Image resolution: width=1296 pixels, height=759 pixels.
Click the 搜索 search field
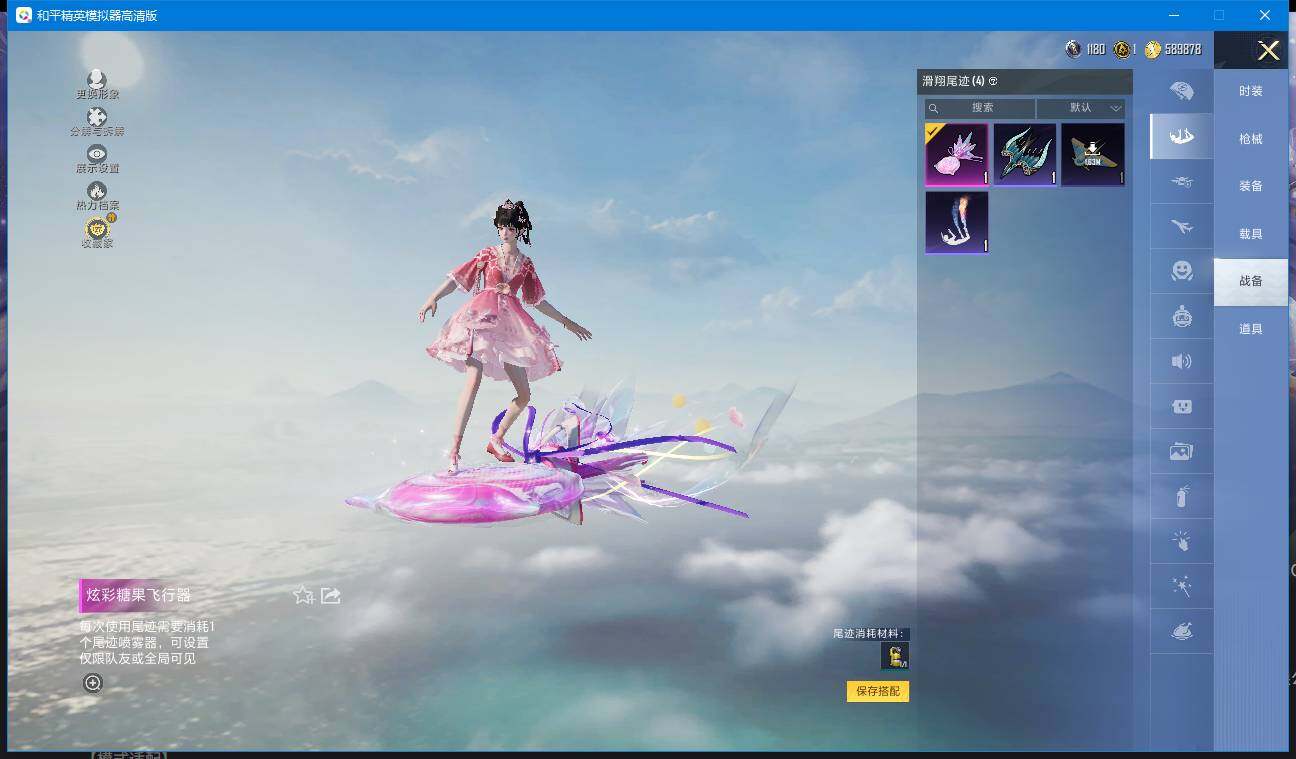980,108
